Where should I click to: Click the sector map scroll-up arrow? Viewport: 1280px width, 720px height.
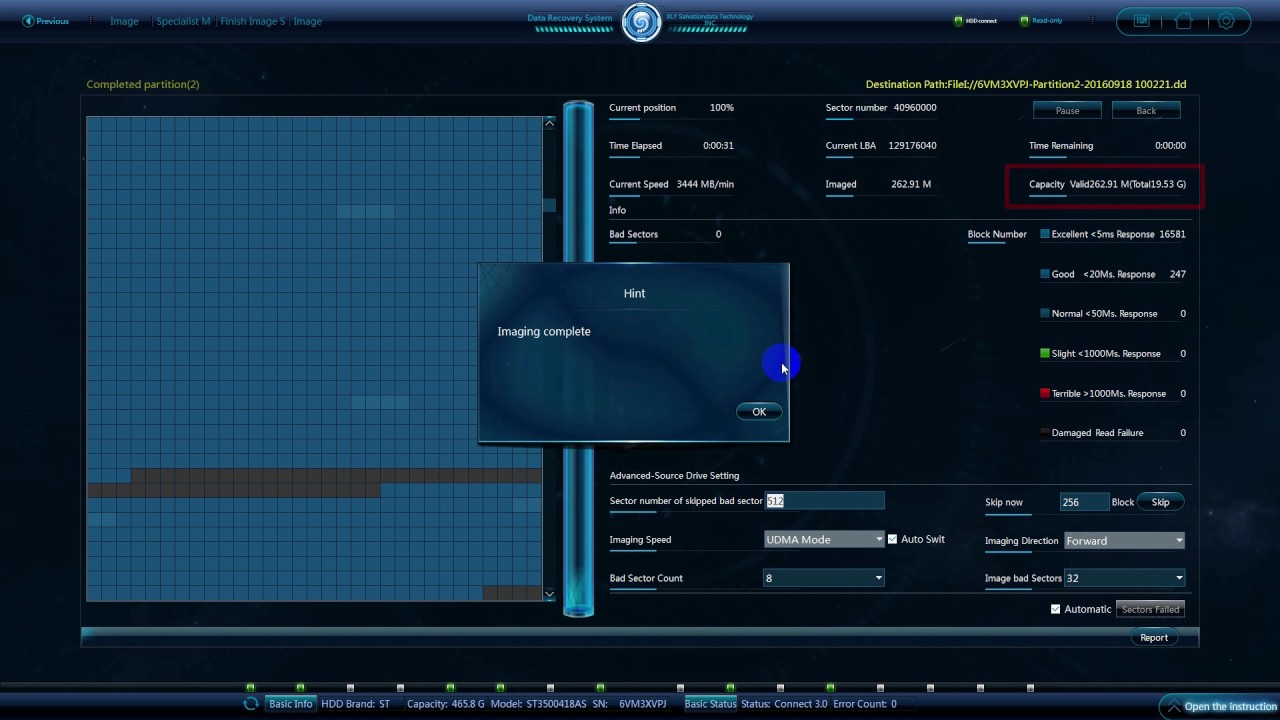tap(549, 123)
